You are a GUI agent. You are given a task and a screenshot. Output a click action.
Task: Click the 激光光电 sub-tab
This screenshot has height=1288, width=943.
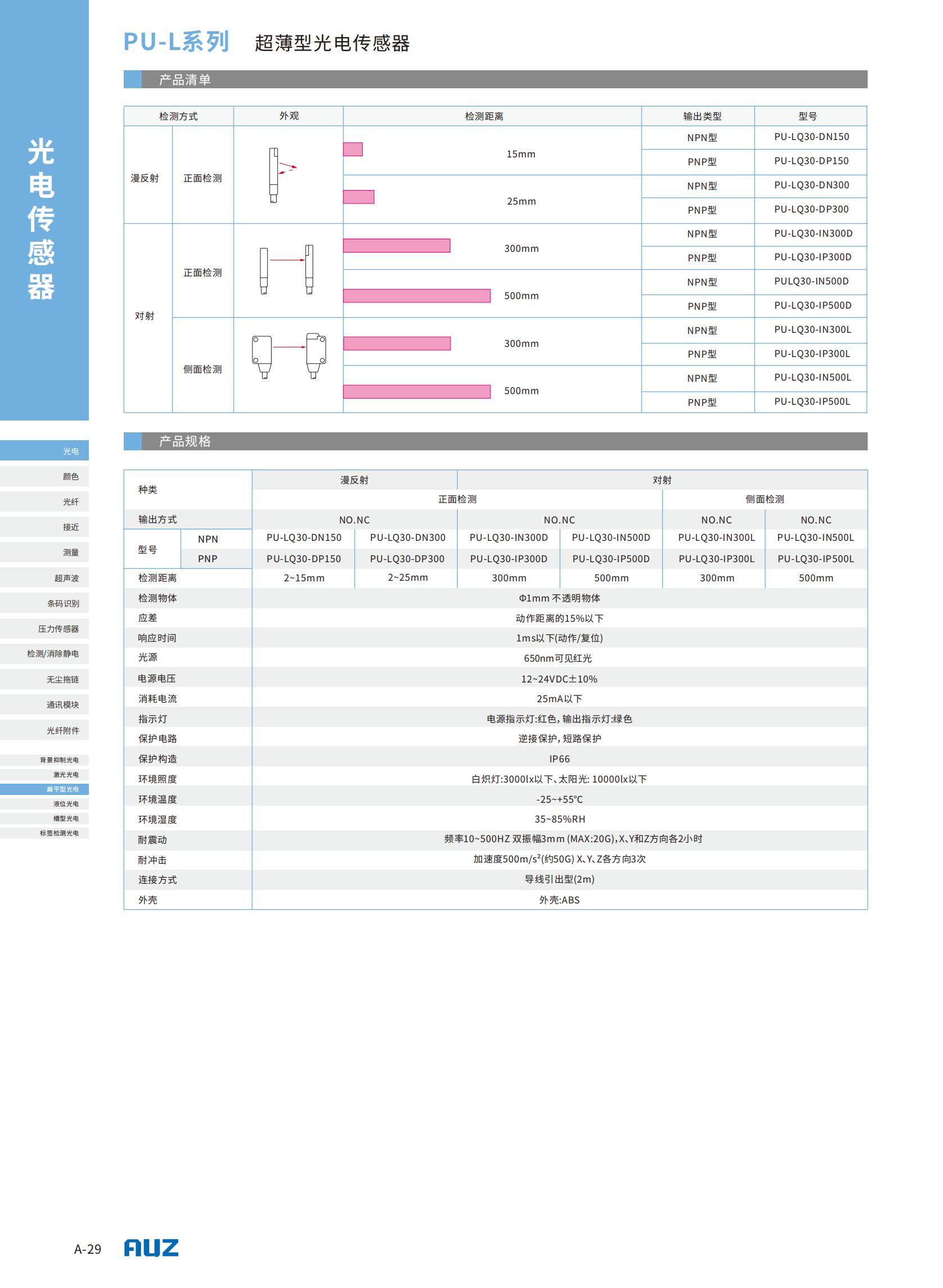coord(44,774)
